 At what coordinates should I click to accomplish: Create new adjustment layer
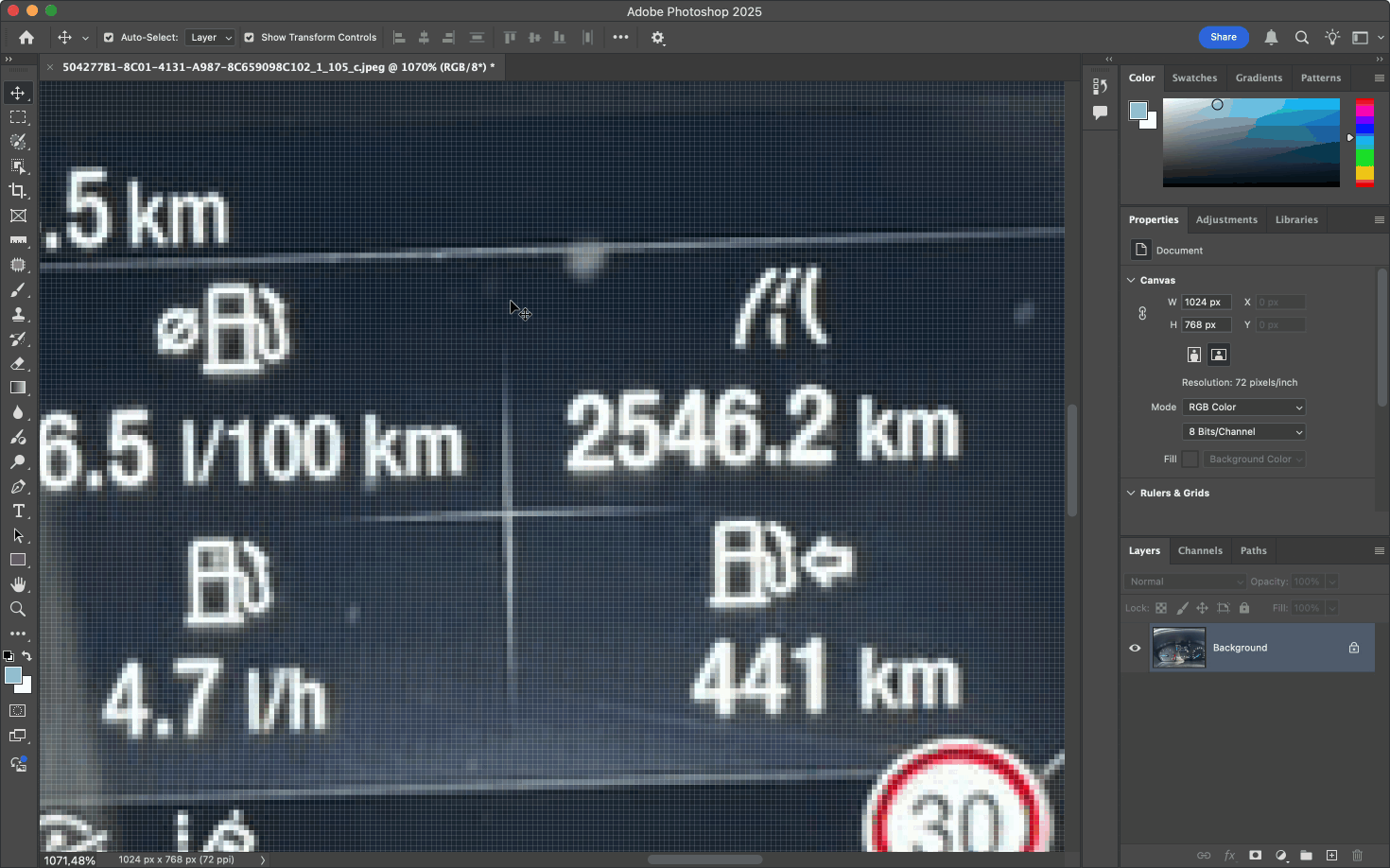point(1280,855)
